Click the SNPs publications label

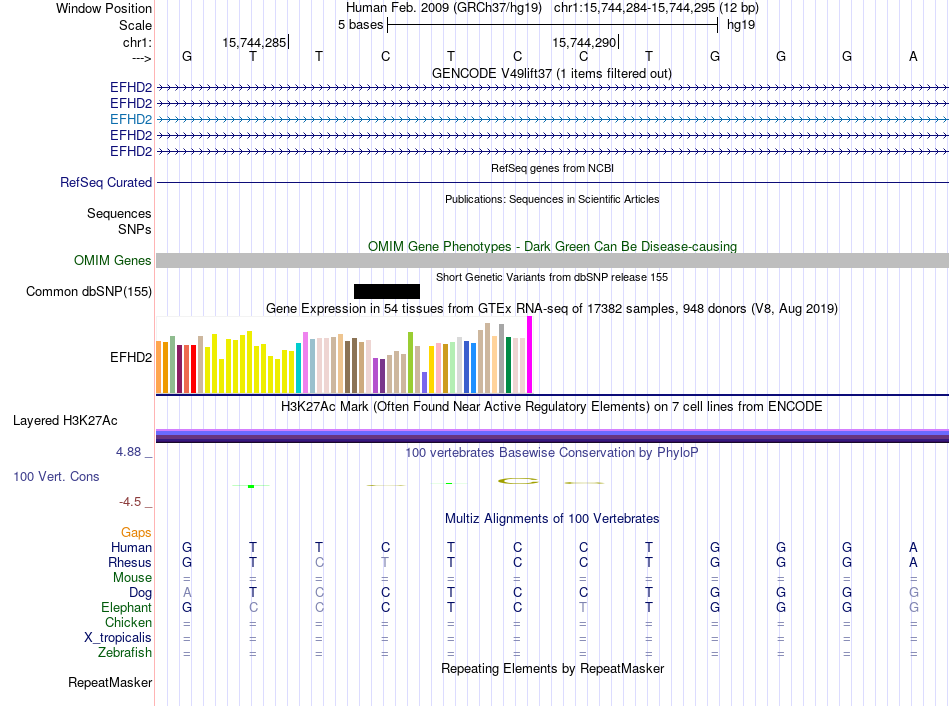(x=135, y=229)
